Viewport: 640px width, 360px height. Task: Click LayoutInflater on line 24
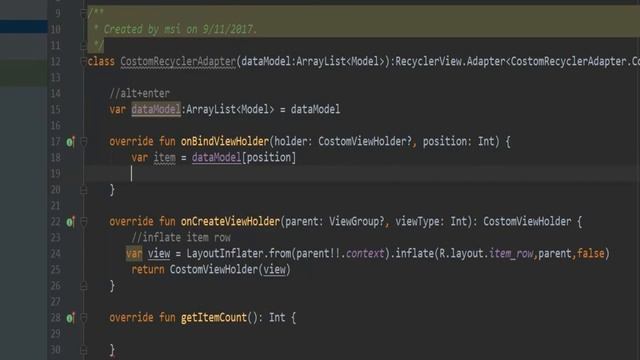pyautogui.click(x=225, y=253)
